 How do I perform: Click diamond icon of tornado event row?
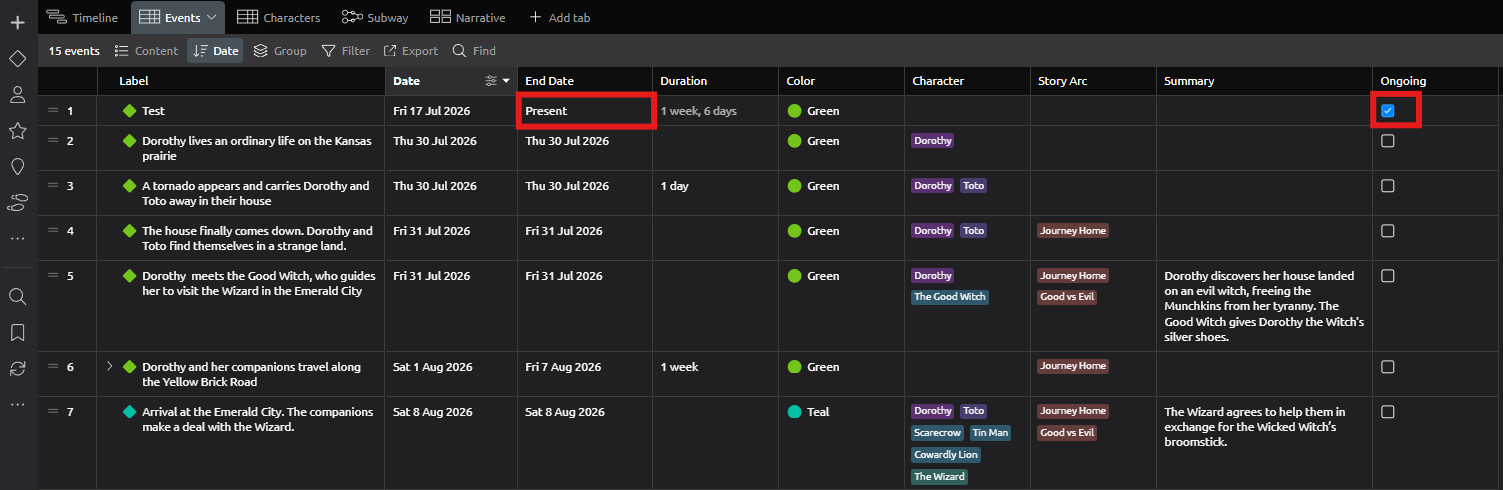pos(129,186)
